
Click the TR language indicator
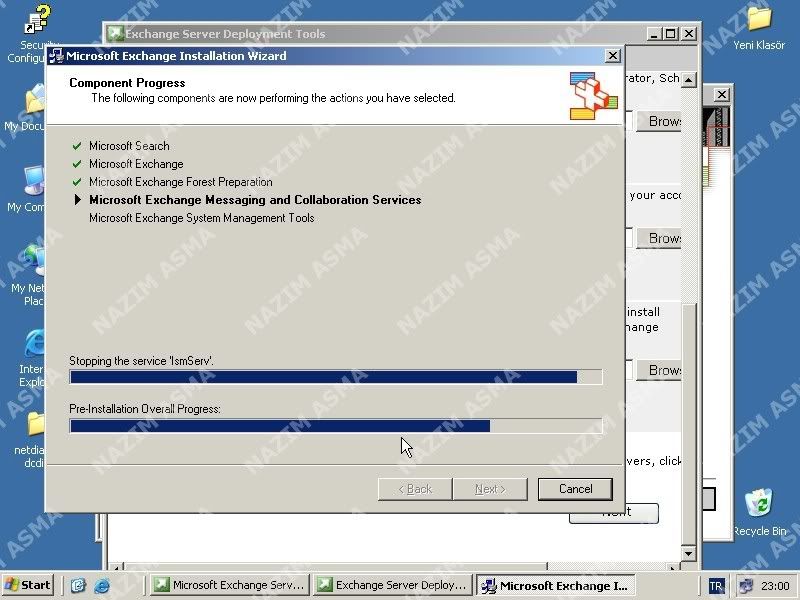pos(716,586)
